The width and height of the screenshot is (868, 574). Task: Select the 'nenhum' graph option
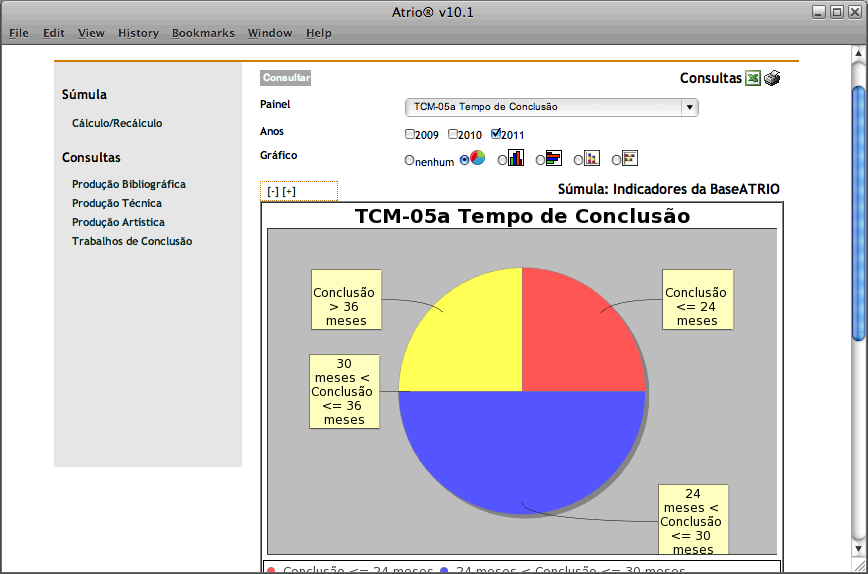coord(409,160)
